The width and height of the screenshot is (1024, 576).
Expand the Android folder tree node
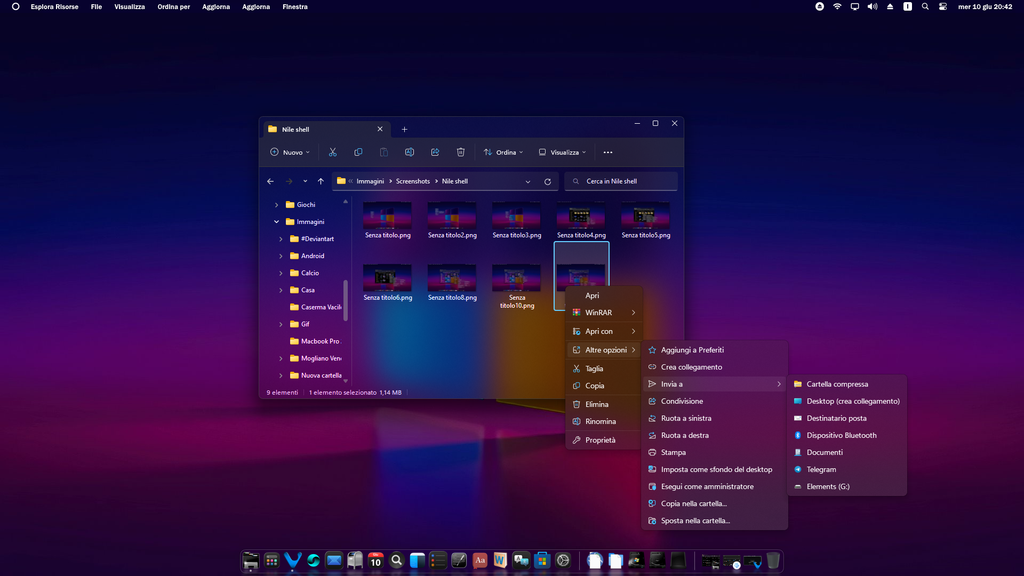point(281,256)
